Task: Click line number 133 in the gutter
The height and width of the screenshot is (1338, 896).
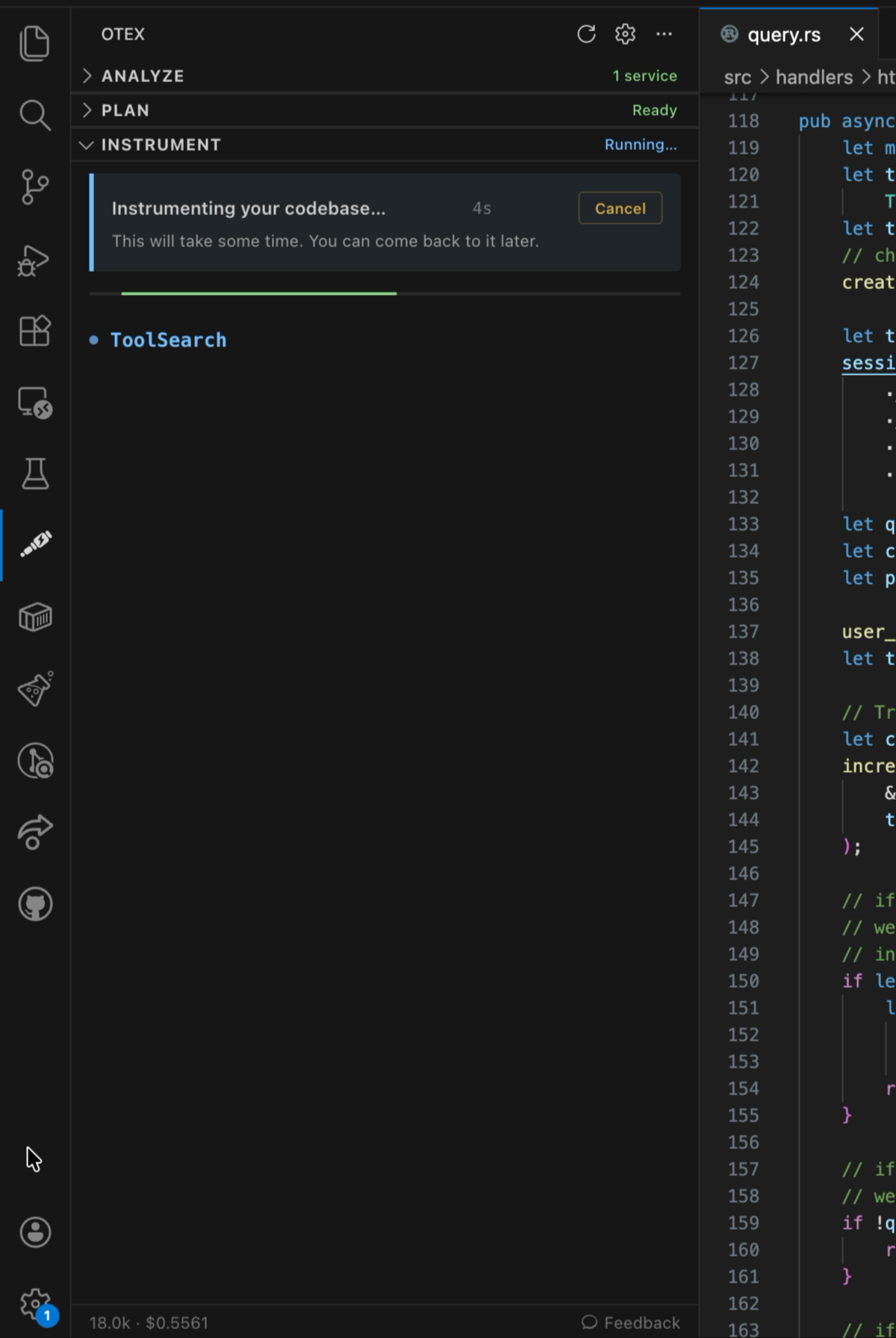Action: tap(744, 524)
